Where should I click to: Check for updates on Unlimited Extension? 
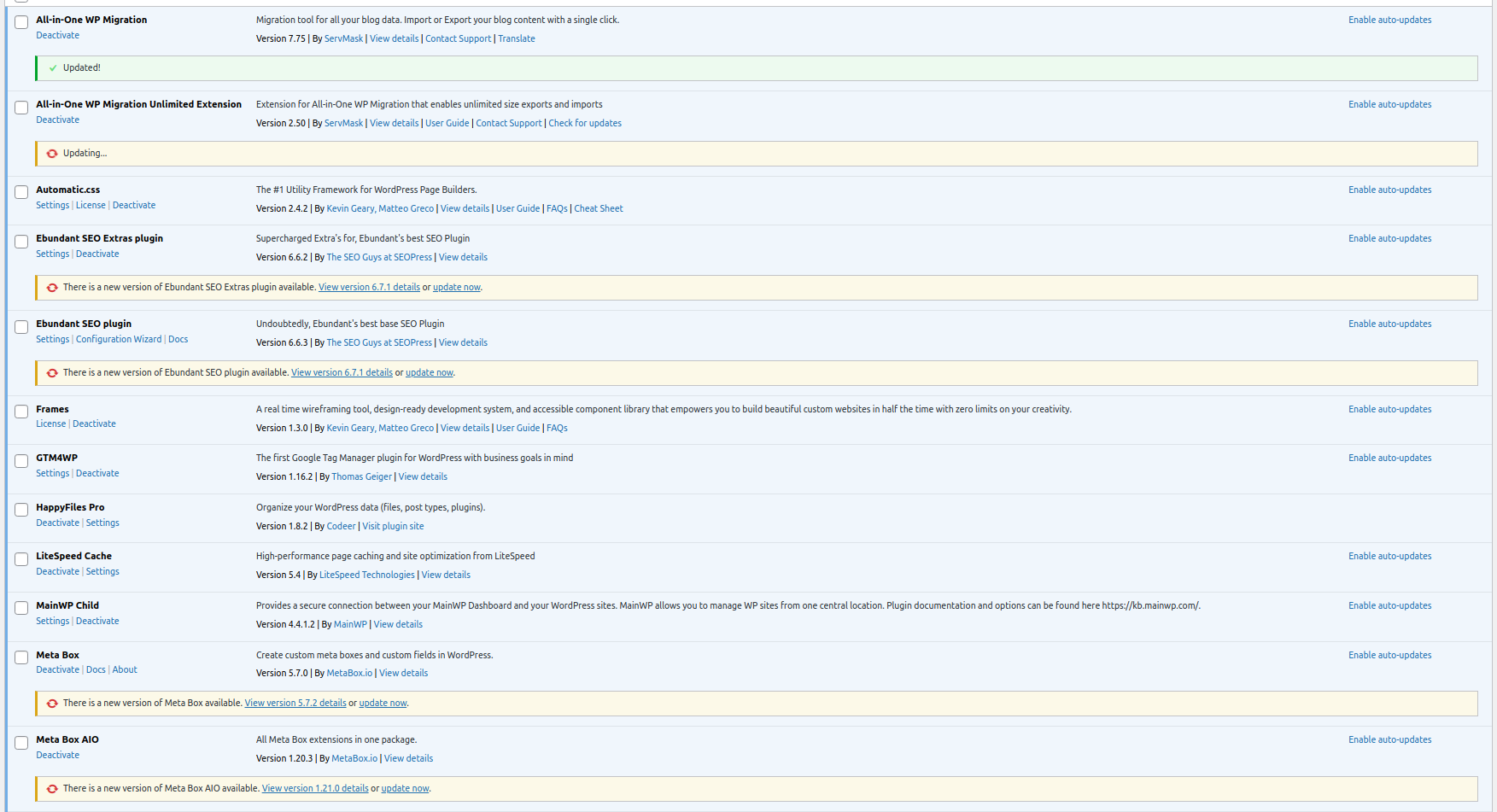[584, 124]
